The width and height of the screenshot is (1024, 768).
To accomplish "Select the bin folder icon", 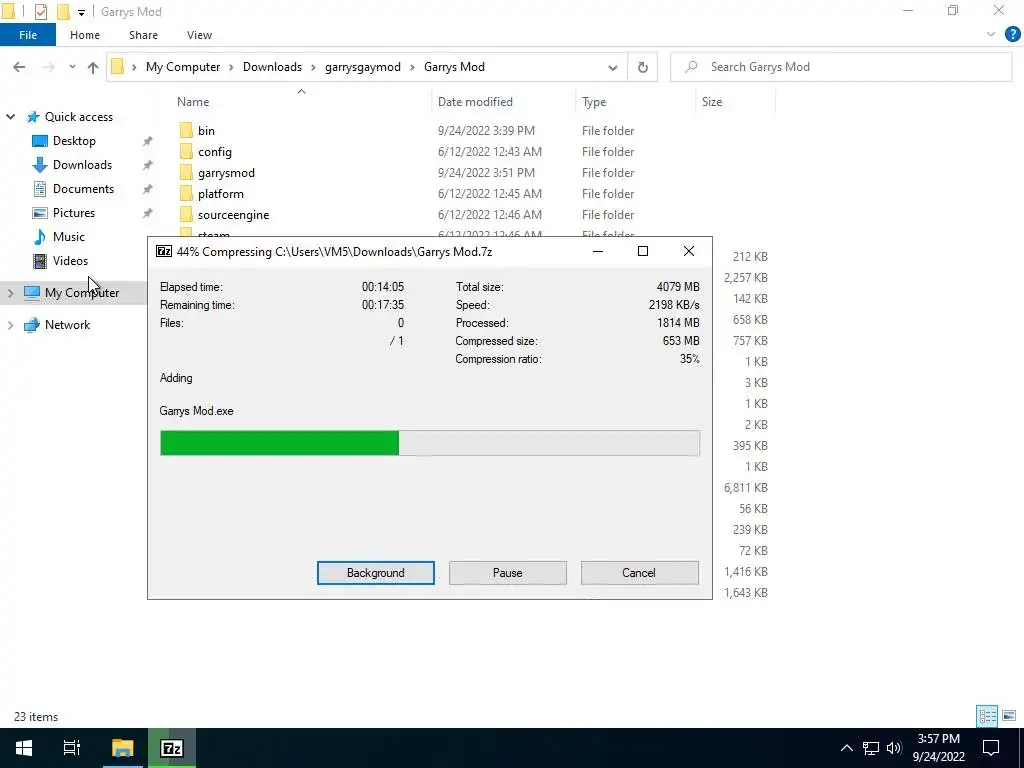I will (x=186, y=131).
